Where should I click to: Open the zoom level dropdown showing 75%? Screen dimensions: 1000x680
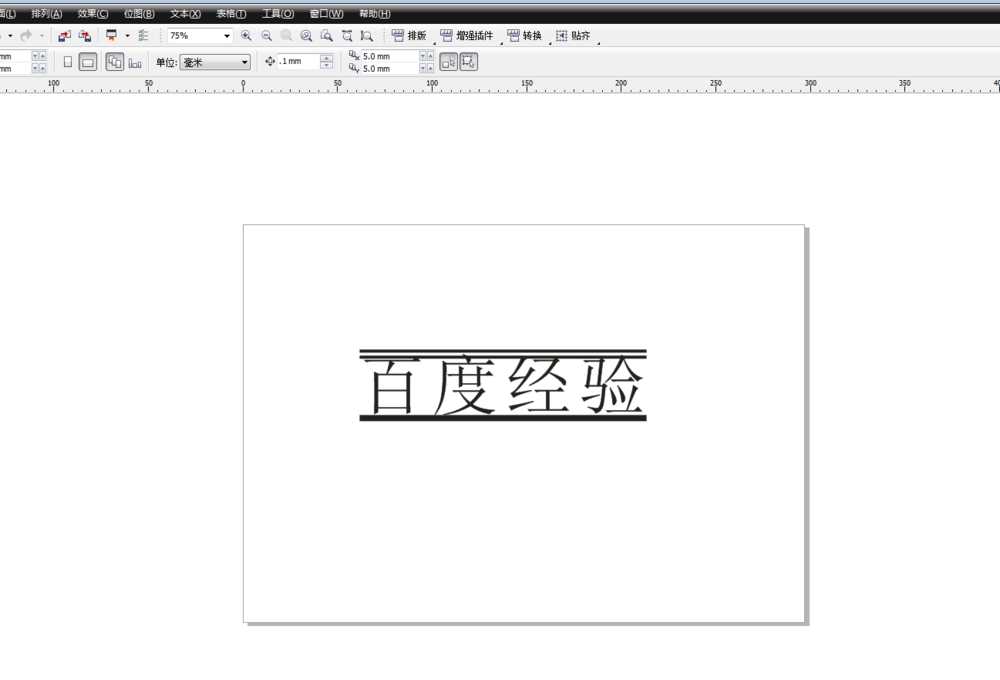click(227, 35)
